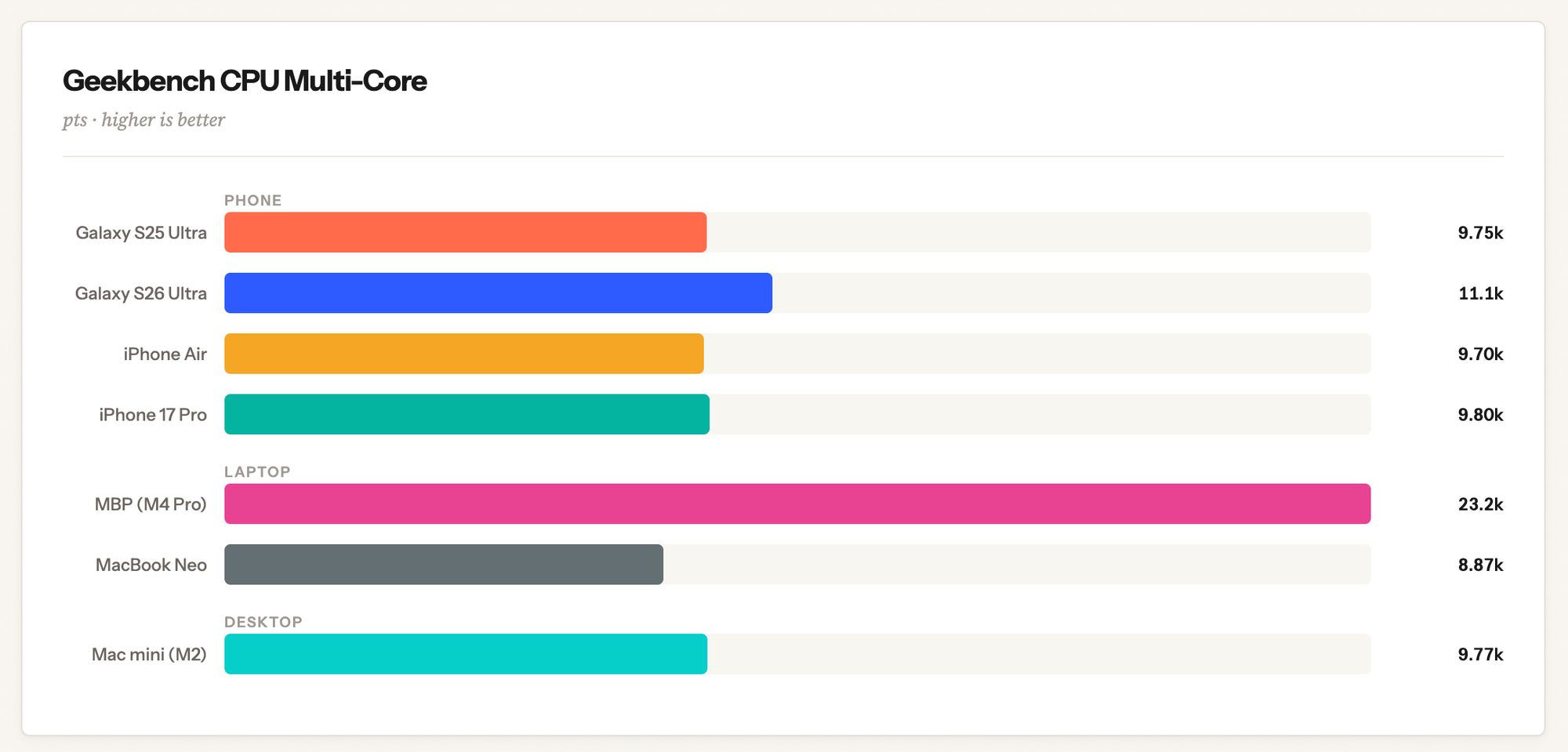
Task: Click the Mac mini (M2) row label
Action: click(149, 654)
